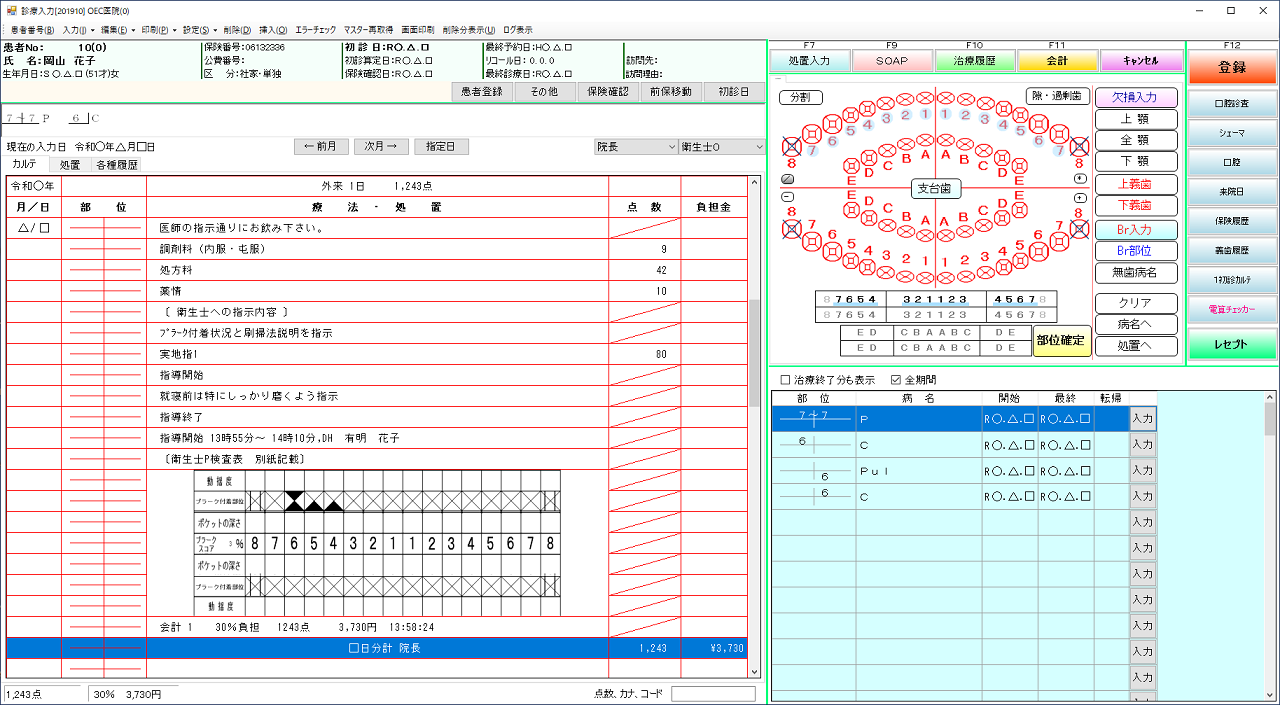Click the minus-circle icon beside the tooth chart
Image resolution: width=1280 pixels, height=705 pixels.
[x=788, y=197]
